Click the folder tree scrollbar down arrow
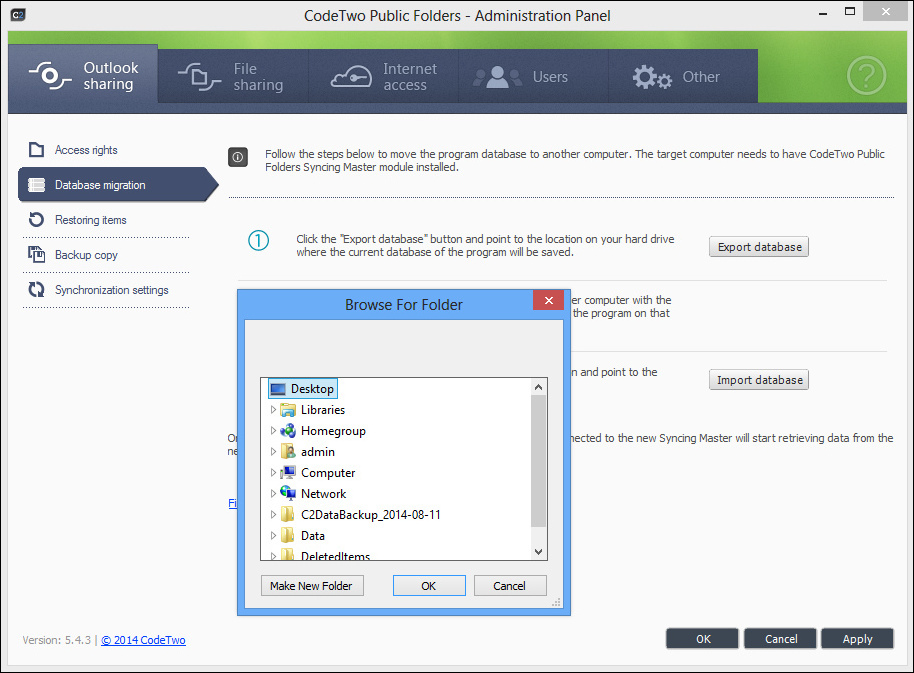 click(x=539, y=551)
